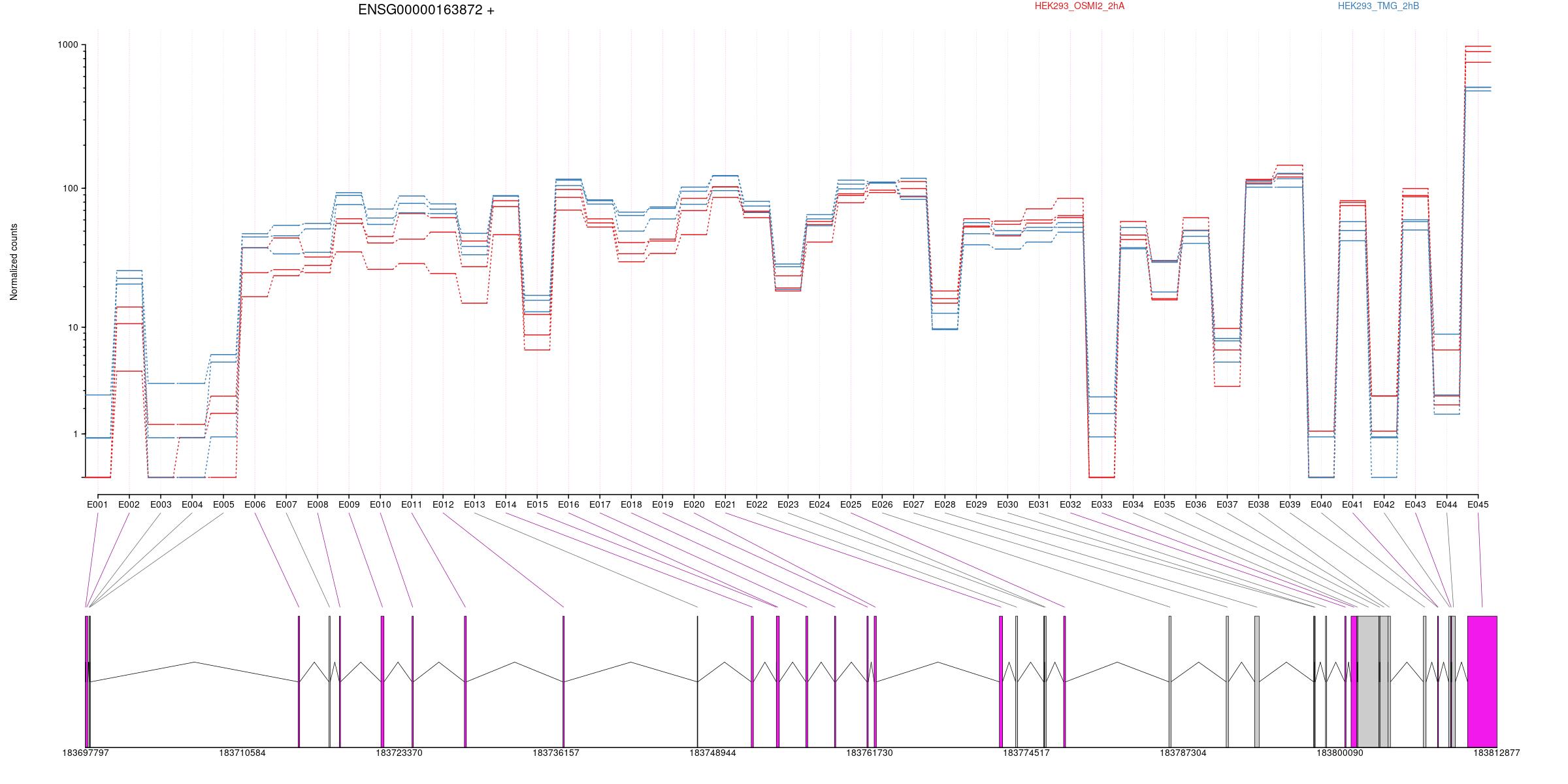Screen dimensions: 1568x784
Task: Select exon label E002
Action: click(x=129, y=504)
